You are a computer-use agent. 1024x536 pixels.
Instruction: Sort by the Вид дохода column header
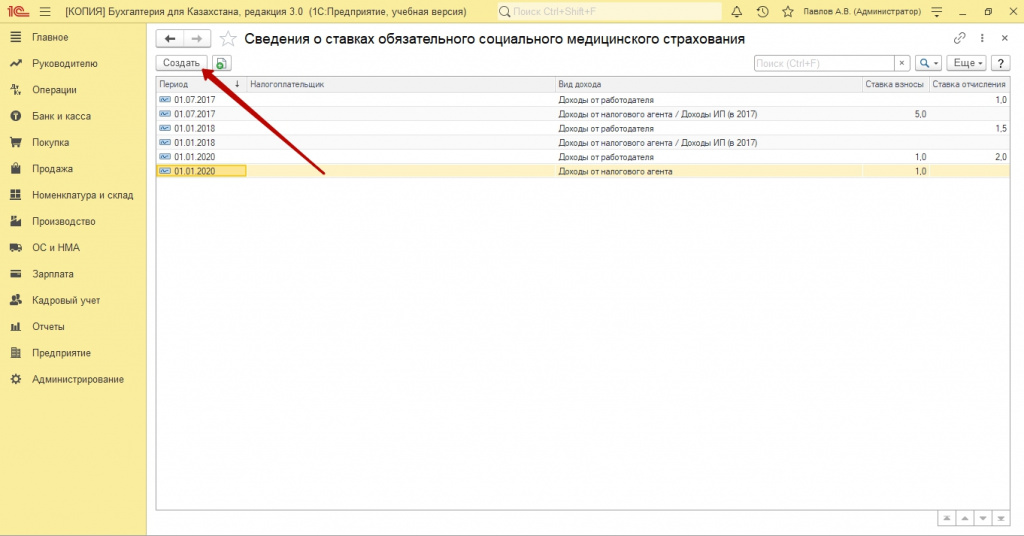click(x=709, y=84)
